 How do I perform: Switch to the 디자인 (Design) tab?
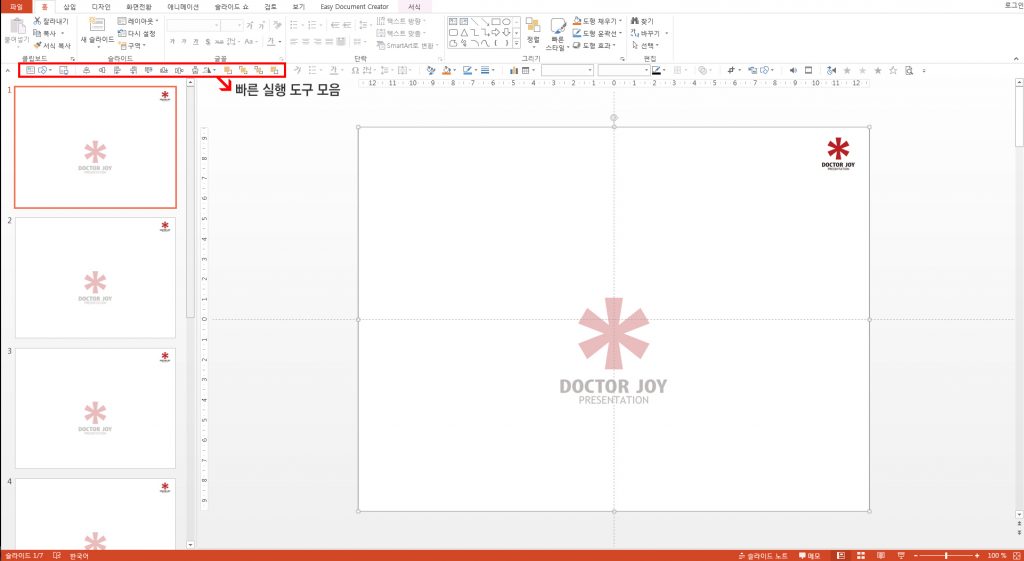click(101, 7)
